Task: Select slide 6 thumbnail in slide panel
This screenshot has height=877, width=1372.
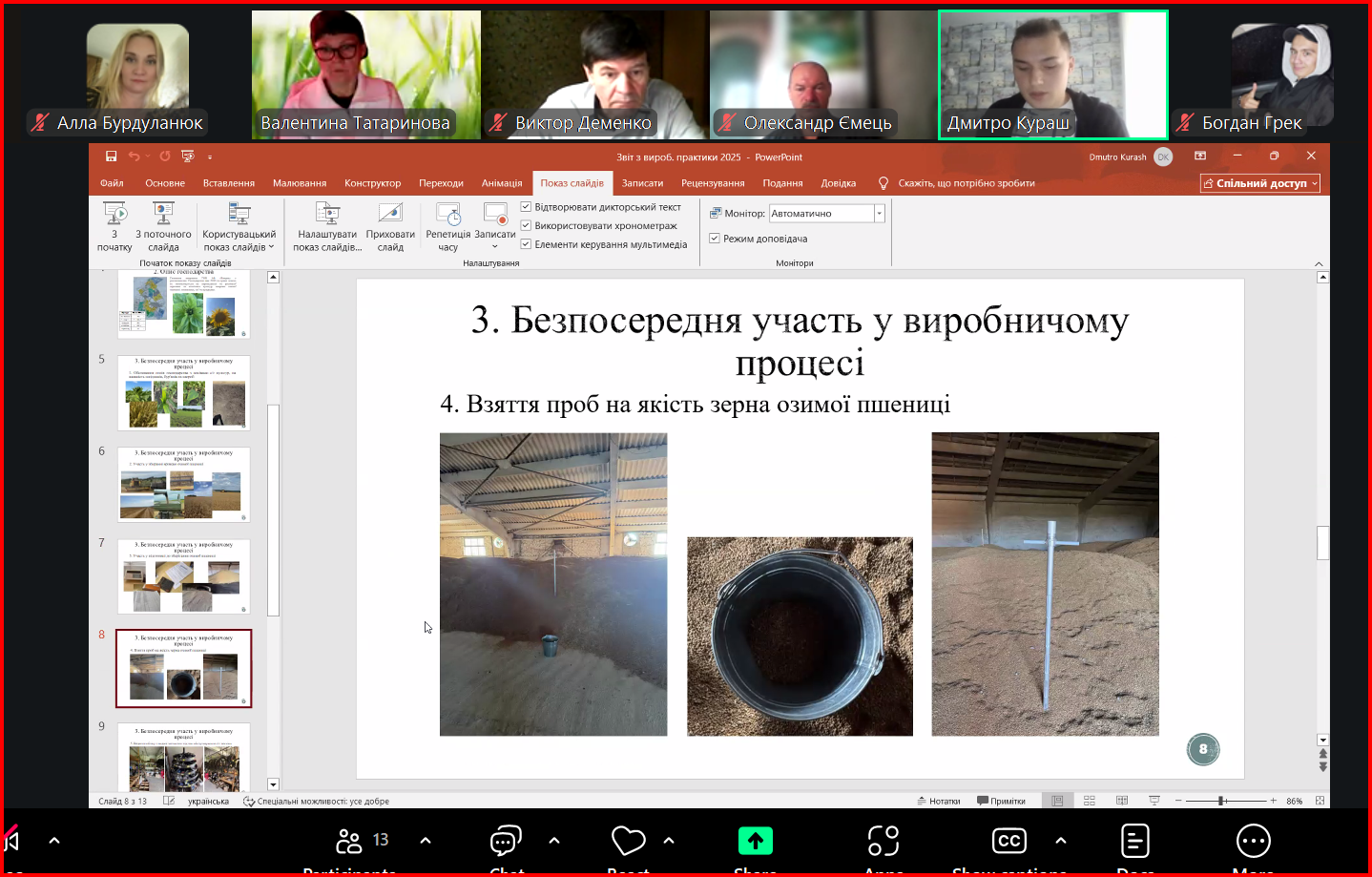Action: click(183, 484)
